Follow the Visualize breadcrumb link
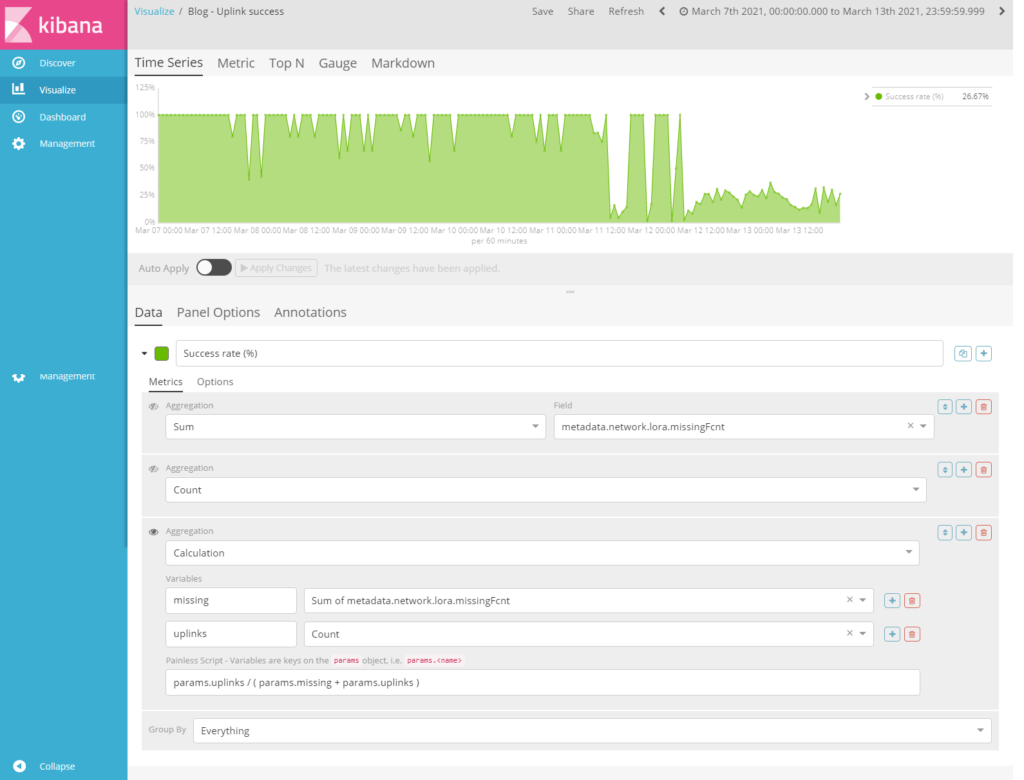This screenshot has width=1024, height=780. 154,11
